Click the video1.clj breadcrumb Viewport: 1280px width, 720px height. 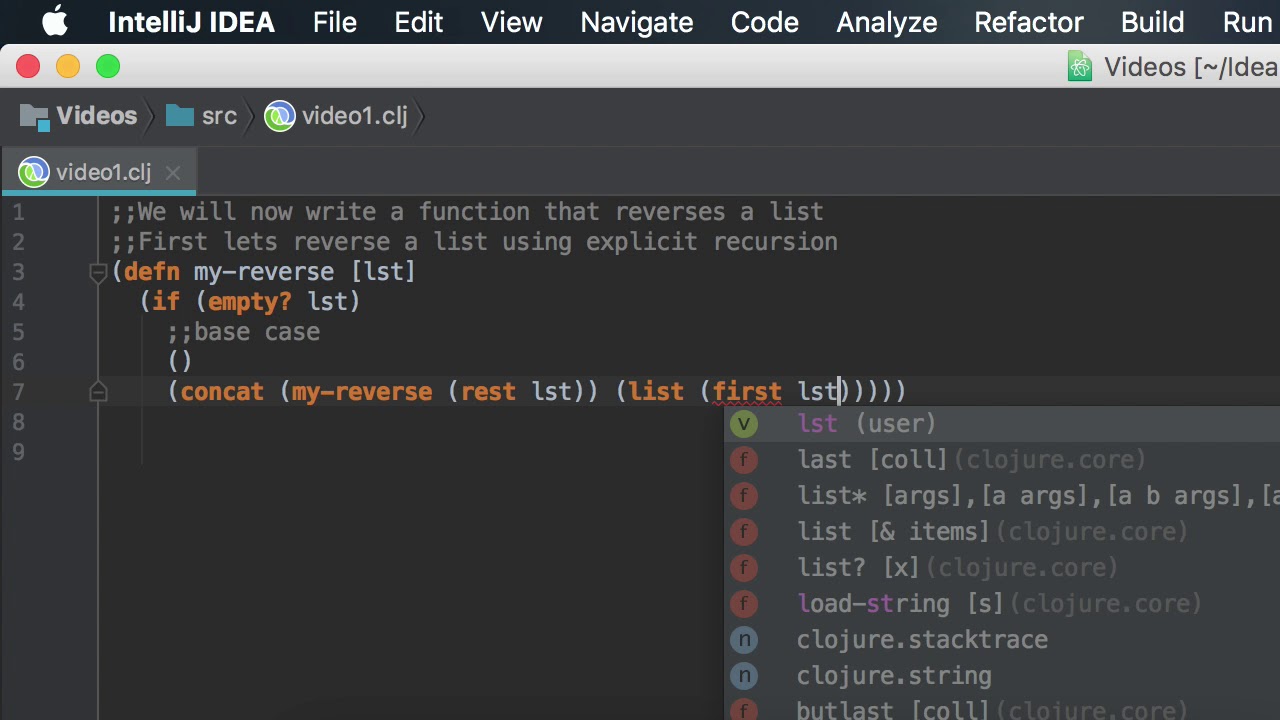(x=355, y=116)
